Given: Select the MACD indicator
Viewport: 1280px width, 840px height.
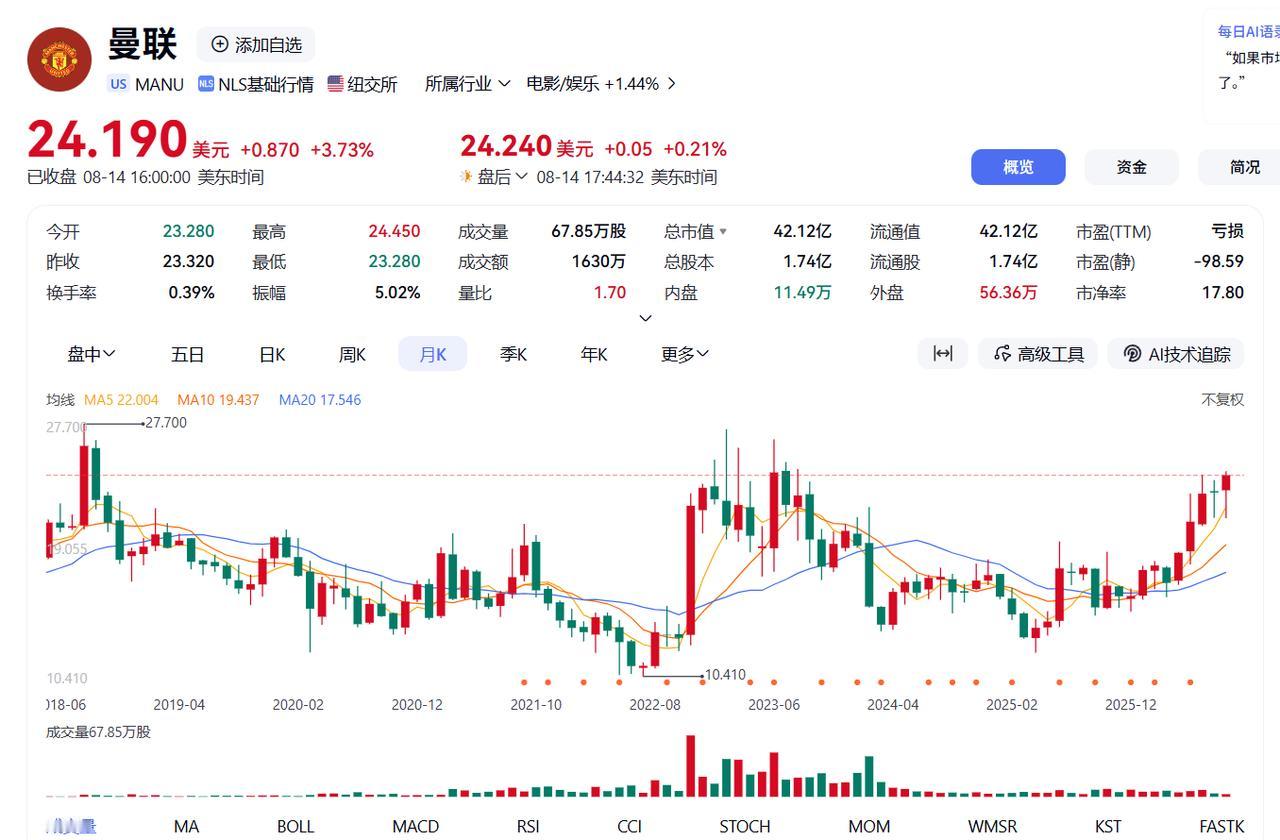Looking at the screenshot, I should tap(415, 826).
